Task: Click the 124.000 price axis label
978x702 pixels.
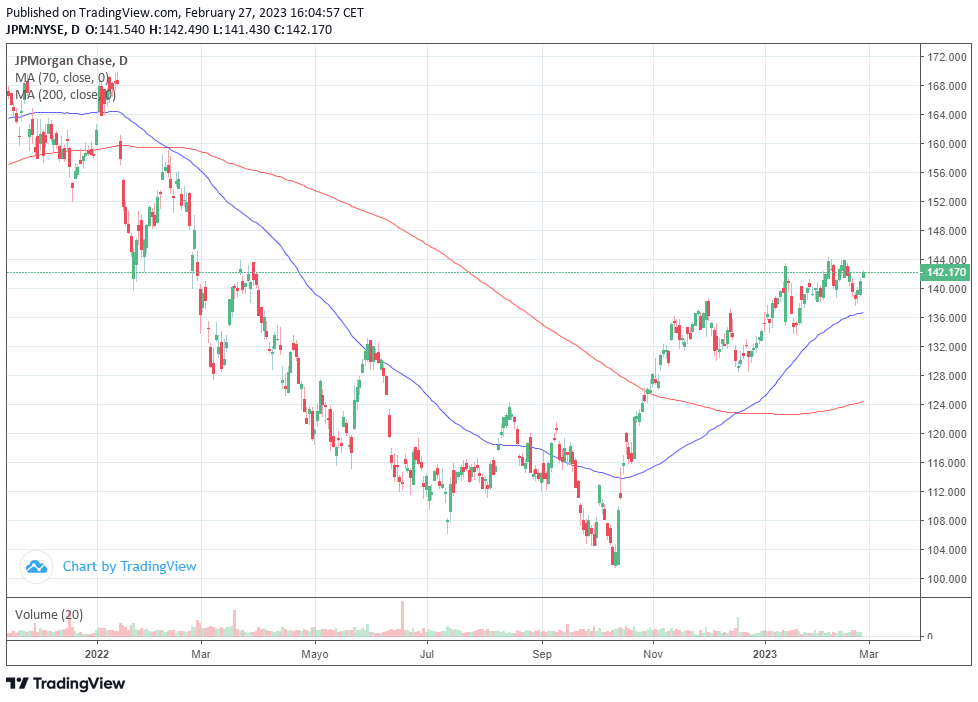Action: (947, 405)
